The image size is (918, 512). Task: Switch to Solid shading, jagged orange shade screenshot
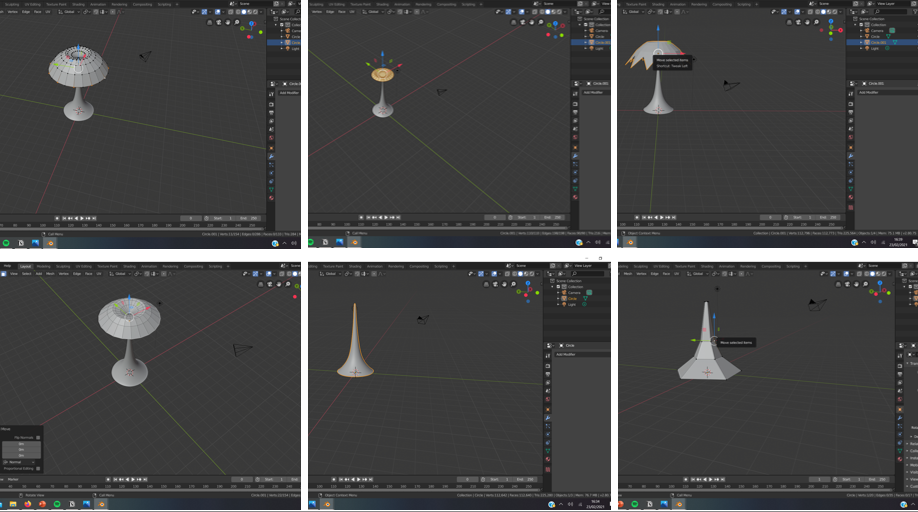(x=823, y=12)
